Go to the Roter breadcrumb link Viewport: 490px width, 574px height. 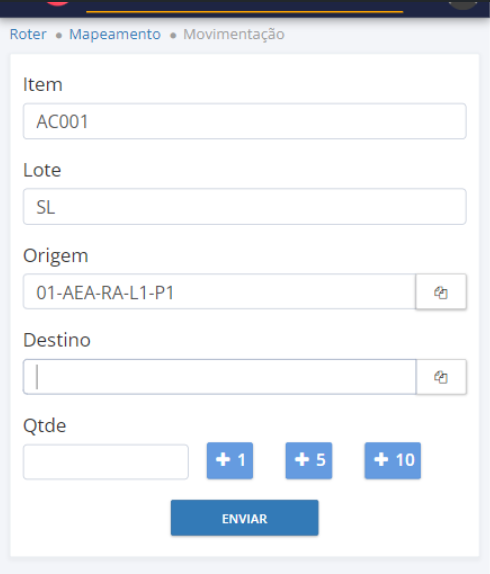click(28, 34)
